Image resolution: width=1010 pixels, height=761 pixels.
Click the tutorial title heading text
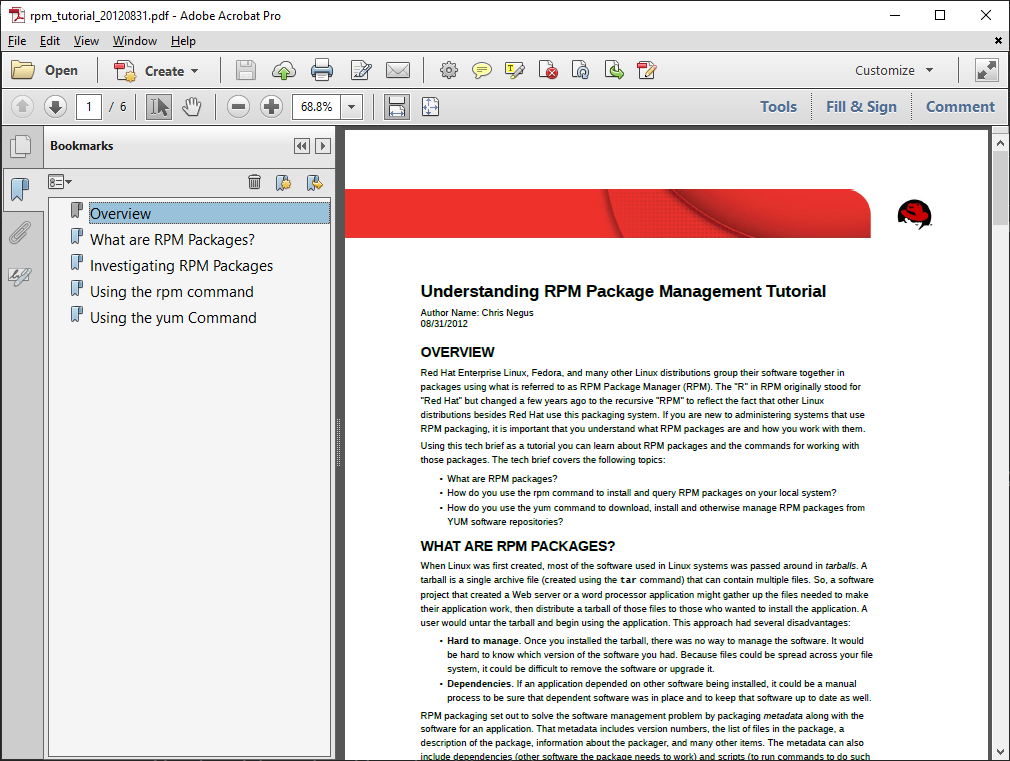(623, 291)
